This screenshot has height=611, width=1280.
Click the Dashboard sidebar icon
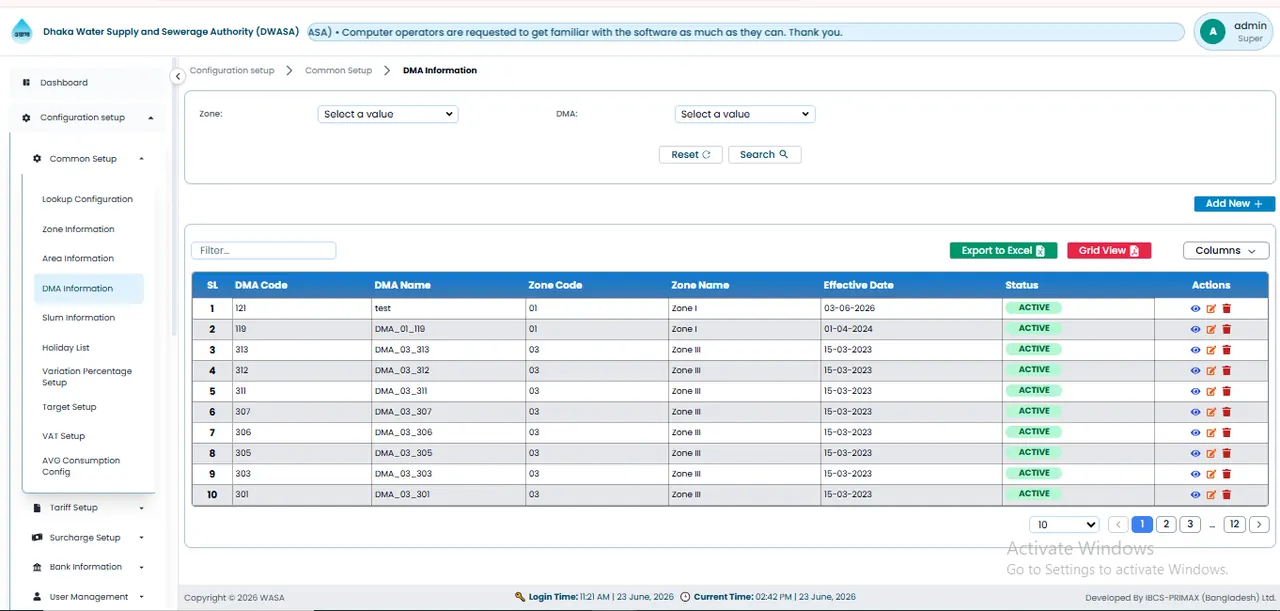[27, 83]
